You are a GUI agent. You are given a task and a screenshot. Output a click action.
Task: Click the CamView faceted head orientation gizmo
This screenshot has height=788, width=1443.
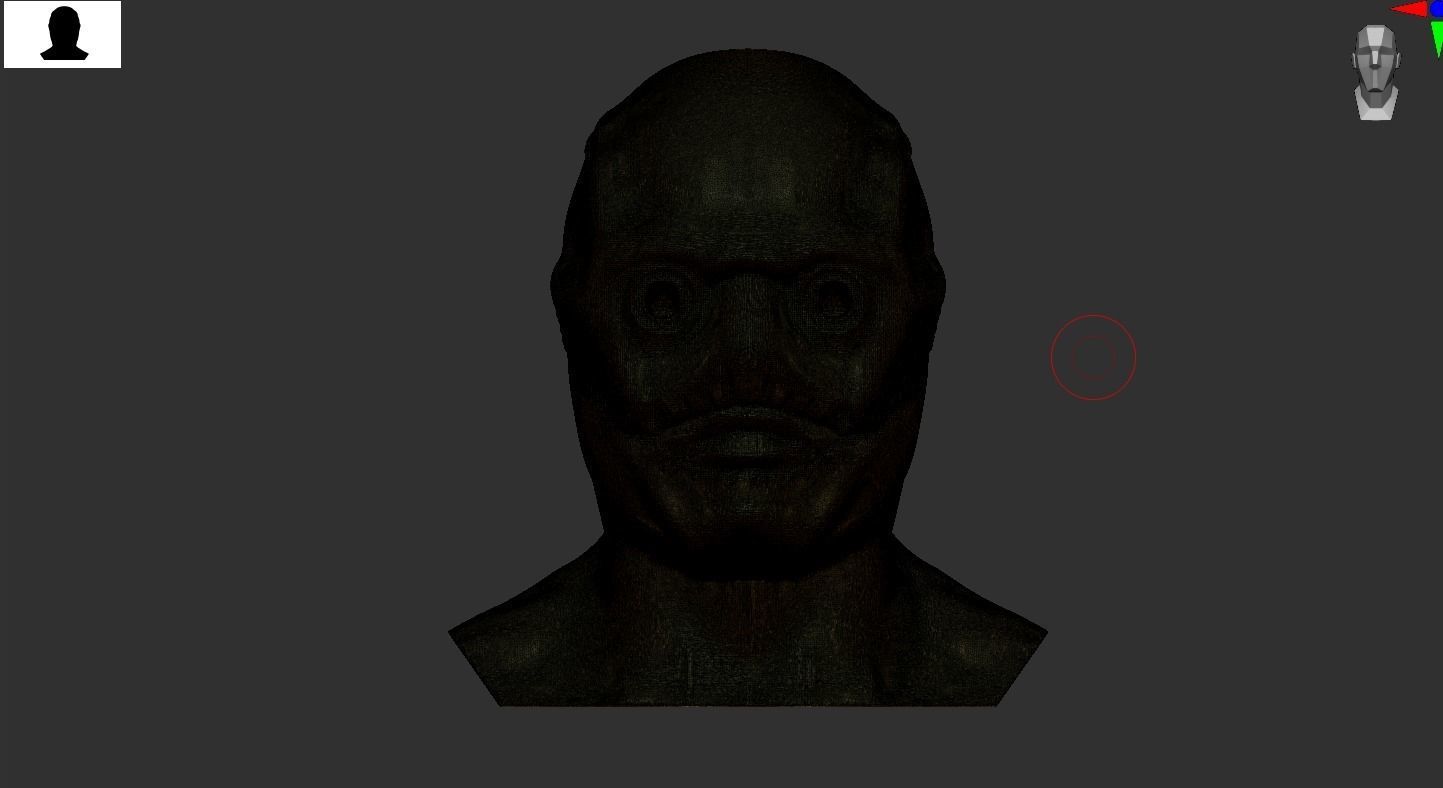click(x=1376, y=72)
